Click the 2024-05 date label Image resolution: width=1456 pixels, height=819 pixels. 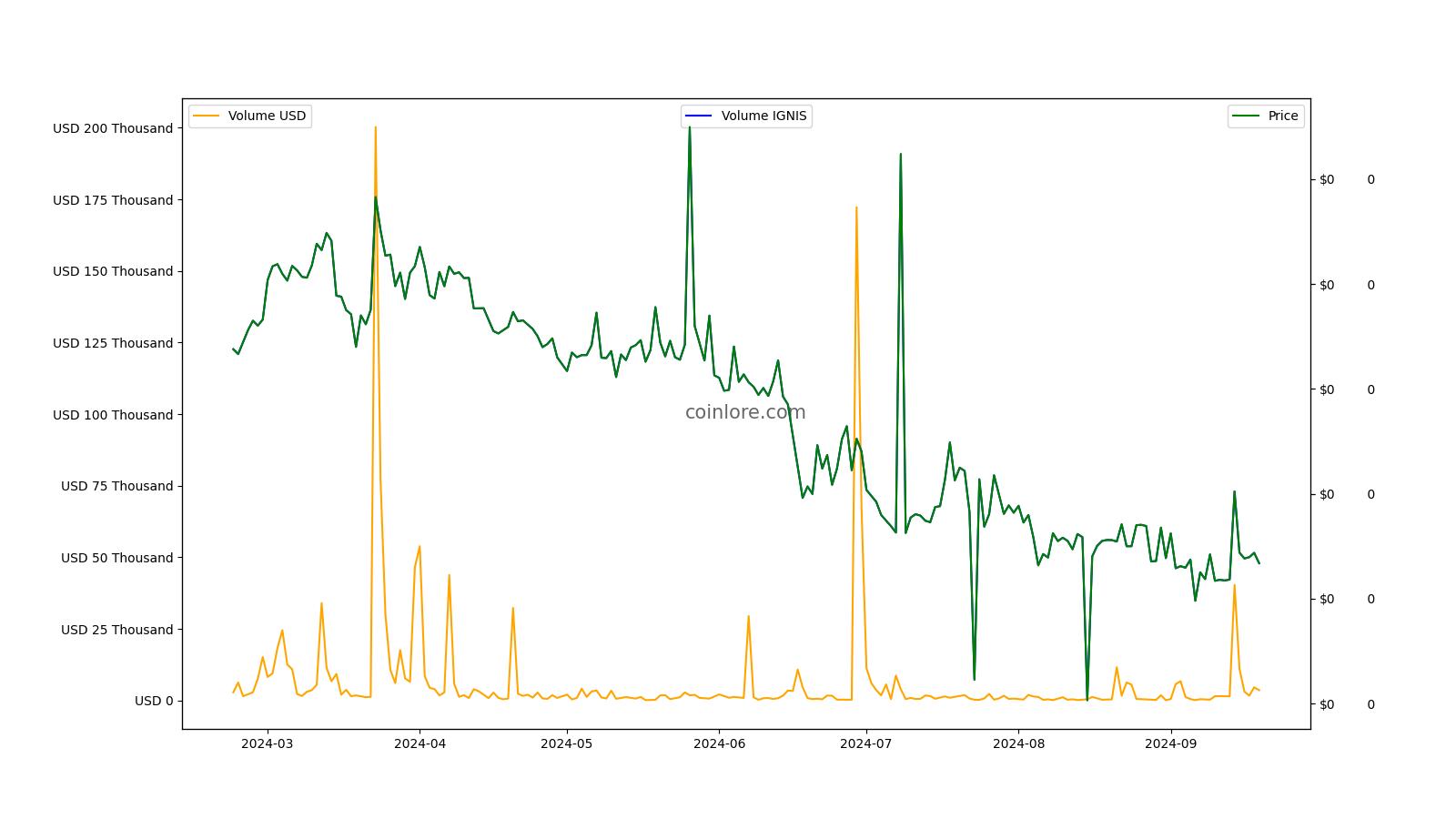click(567, 743)
